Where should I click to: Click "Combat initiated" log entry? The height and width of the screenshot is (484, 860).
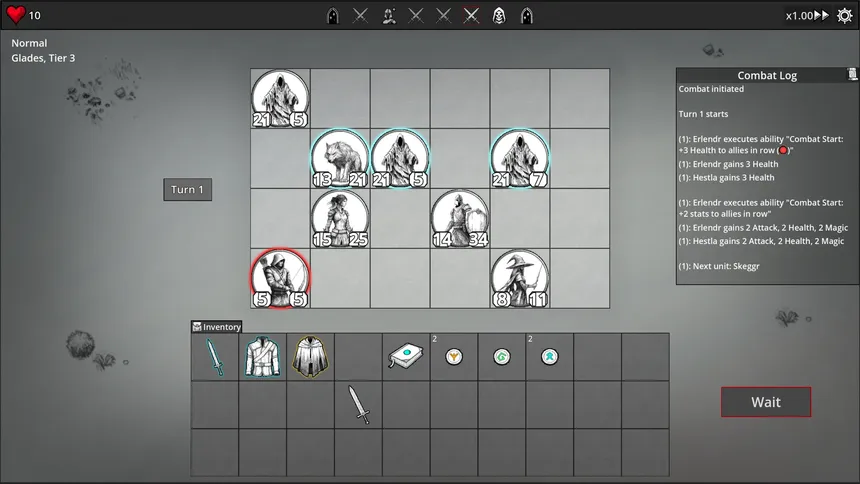pyautogui.click(x=711, y=89)
